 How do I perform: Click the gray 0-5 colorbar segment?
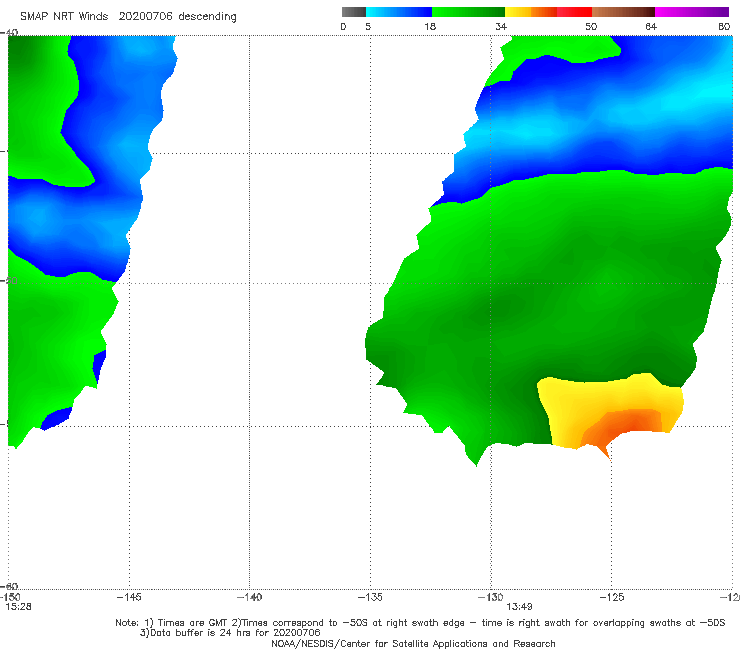coord(354,12)
